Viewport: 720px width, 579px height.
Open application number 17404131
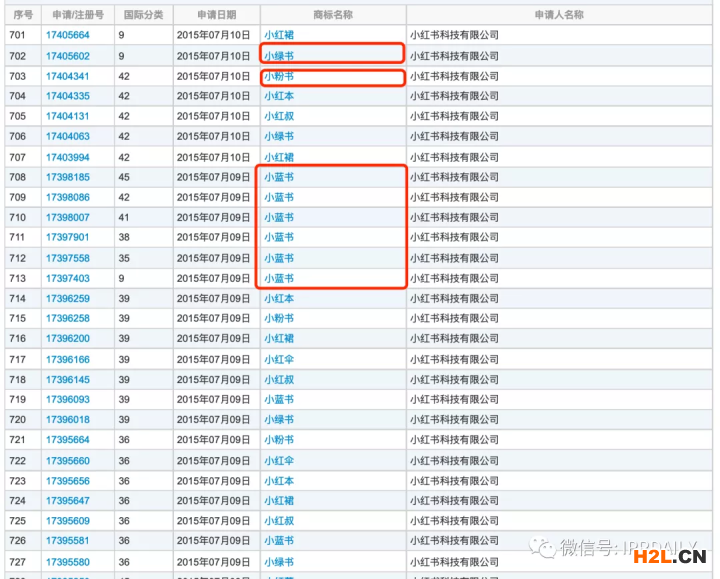(x=67, y=116)
